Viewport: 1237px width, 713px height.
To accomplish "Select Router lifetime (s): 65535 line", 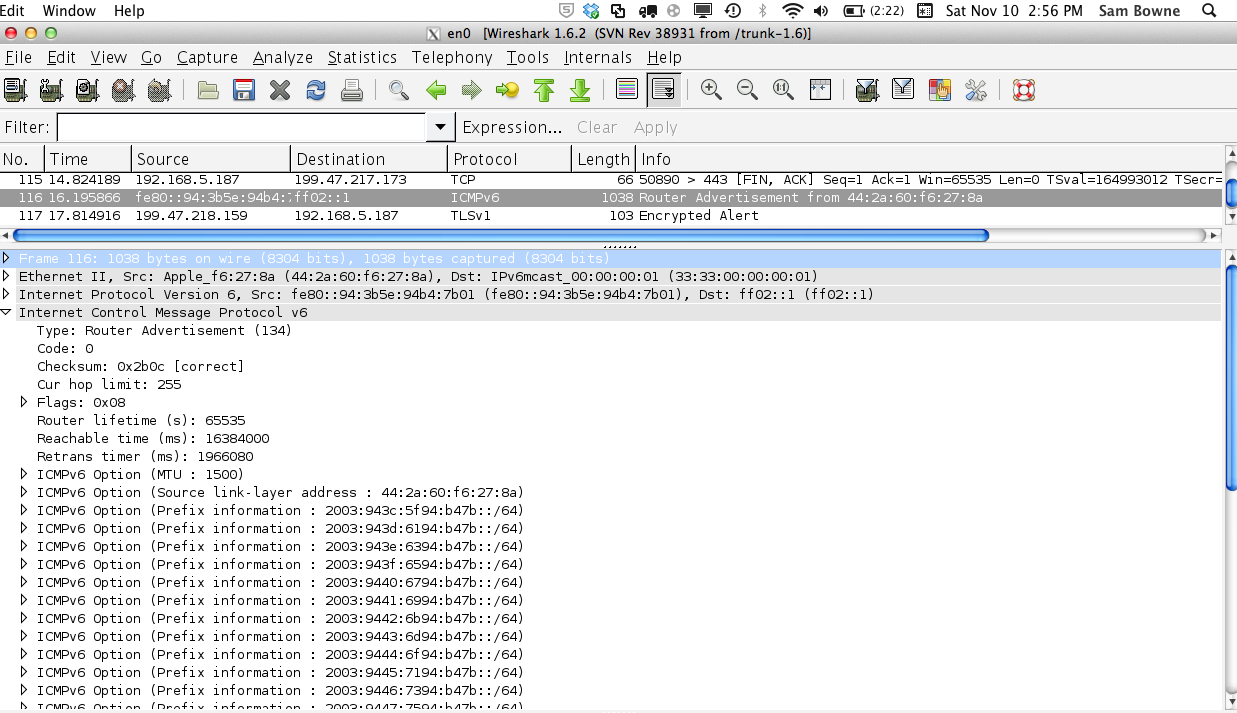I will pyautogui.click(x=141, y=420).
